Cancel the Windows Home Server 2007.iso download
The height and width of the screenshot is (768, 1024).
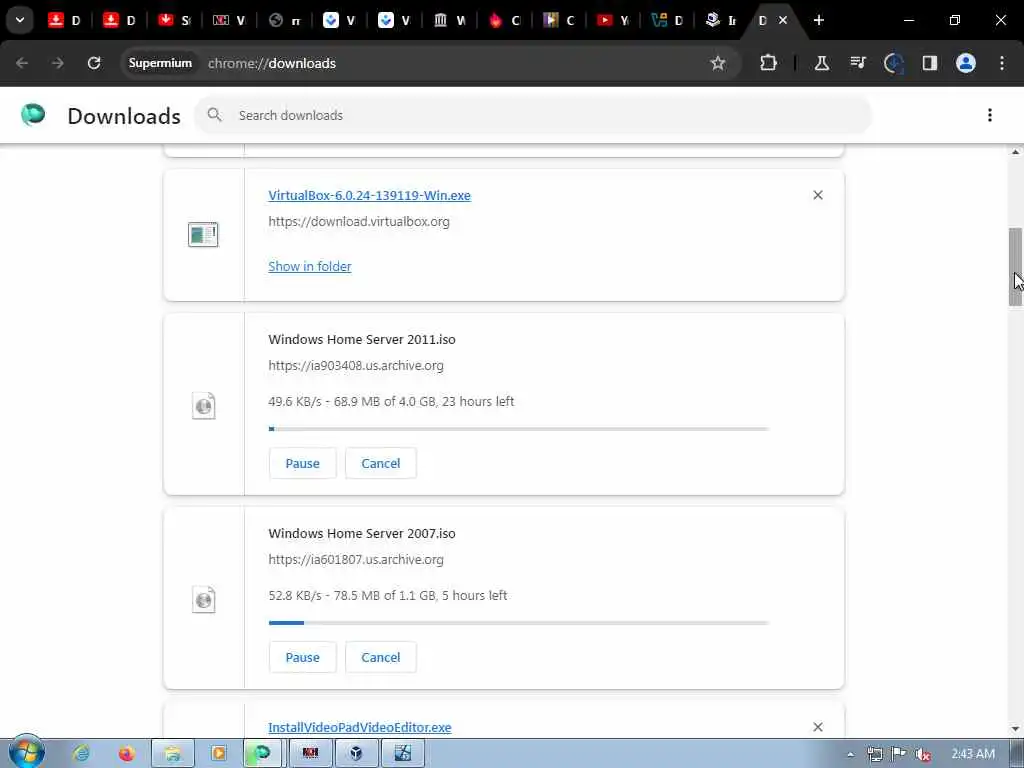[381, 657]
